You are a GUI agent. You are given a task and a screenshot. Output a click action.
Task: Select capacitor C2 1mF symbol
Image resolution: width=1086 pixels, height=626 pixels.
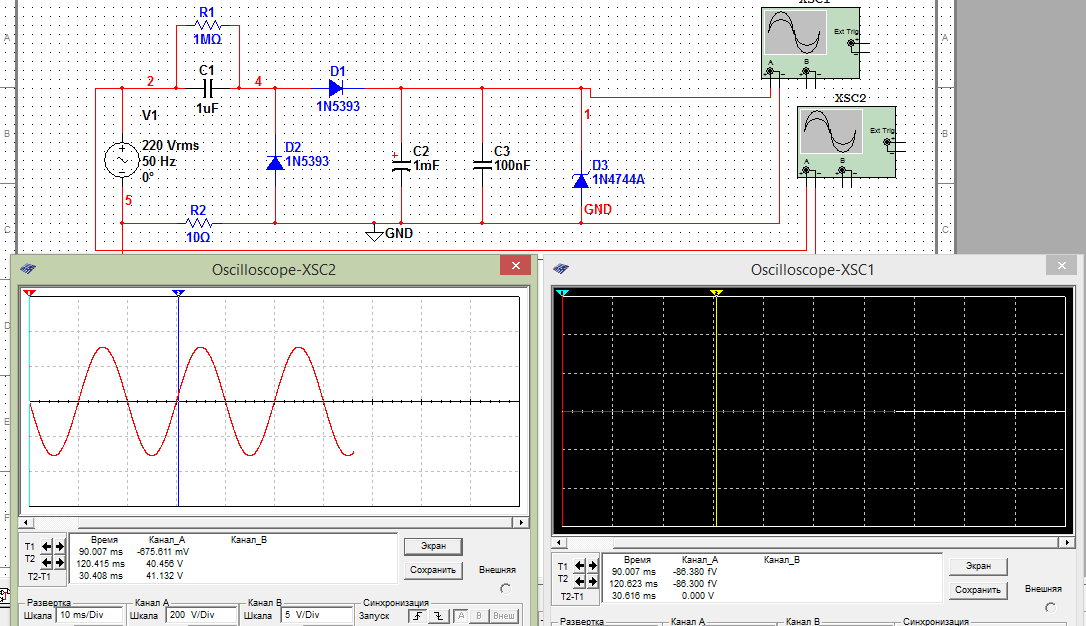click(x=401, y=165)
